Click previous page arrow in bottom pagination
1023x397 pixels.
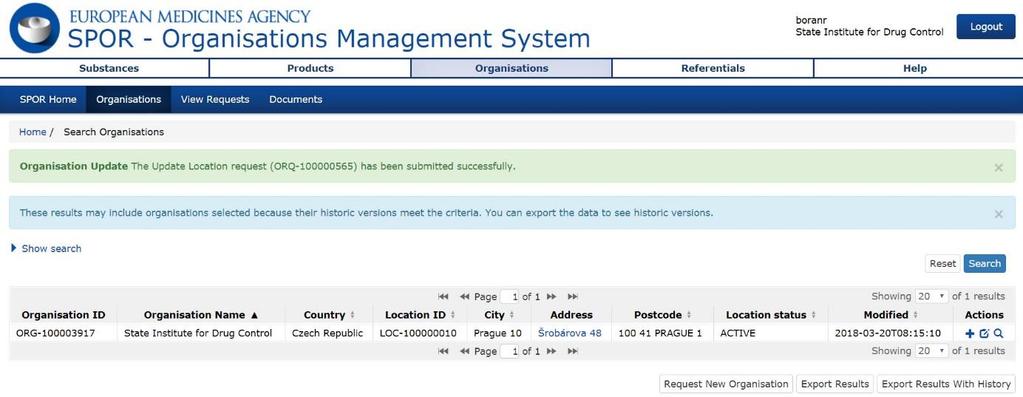coord(465,351)
